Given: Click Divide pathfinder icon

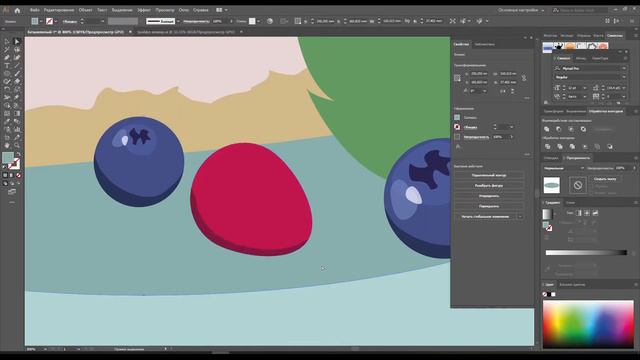Looking at the screenshot, I should click(548, 147).
